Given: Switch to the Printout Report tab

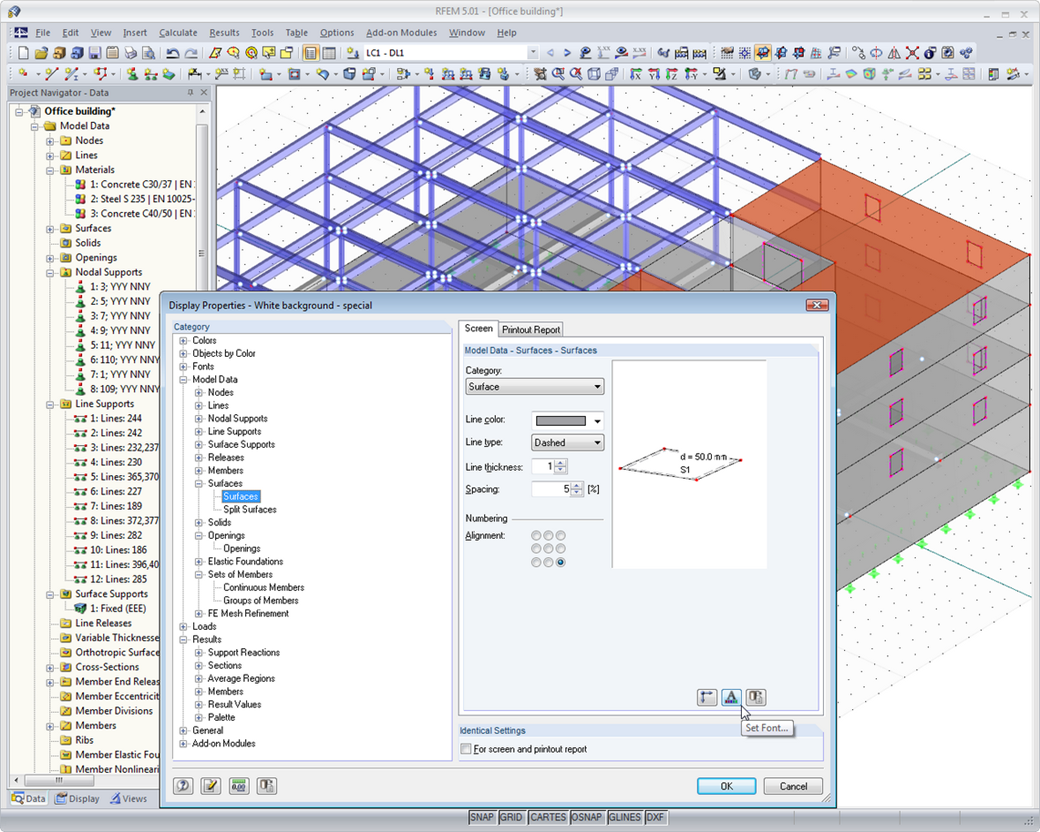Looking at the screenshot, I should pyautogui.click(x=531, y=330).
